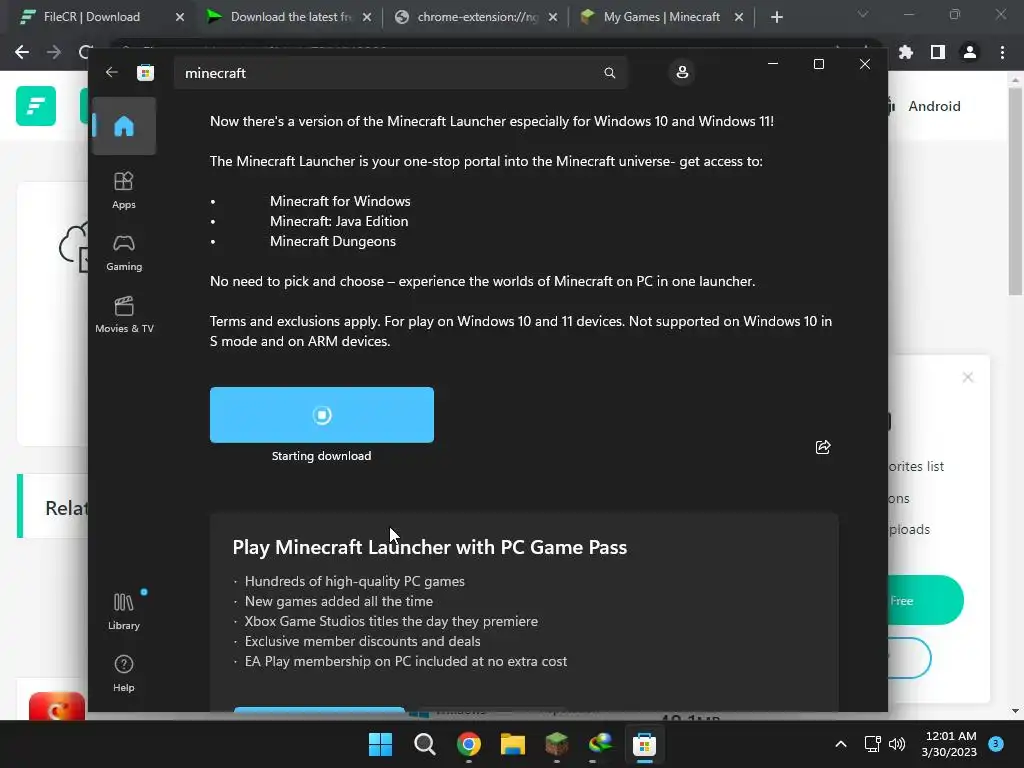Toggle the Chrome side panel icon

pyautogui.click(x=938, y=52)
